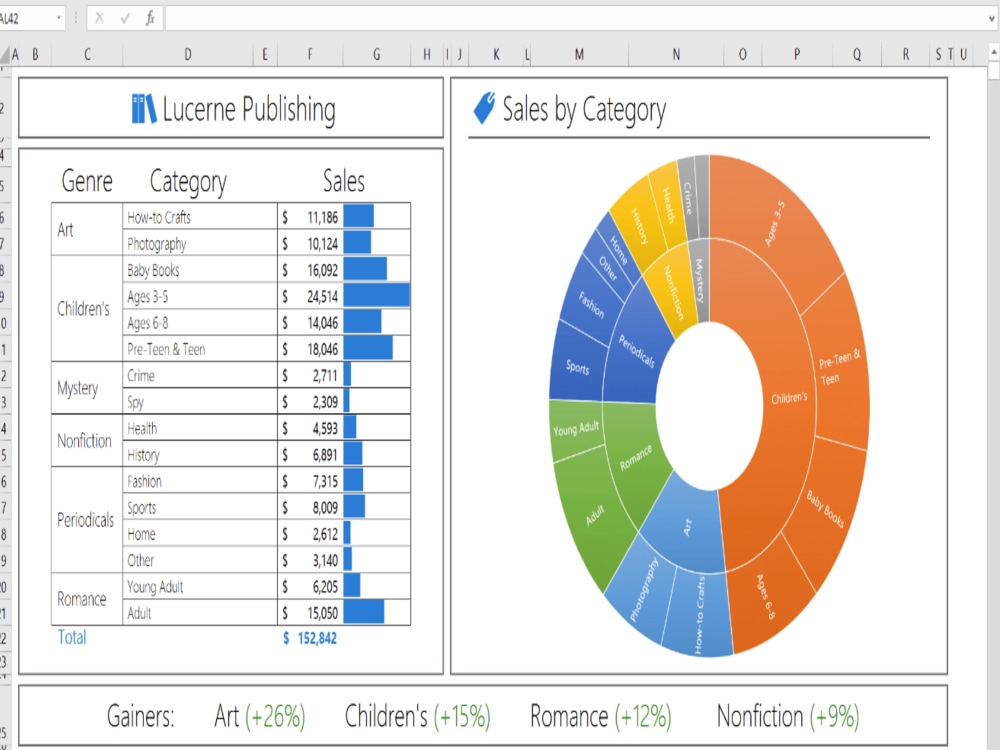Image resolution: width=1000 pixels, height=750 pixels.
Task: Select the Children's genre cell
Action: 87,309
